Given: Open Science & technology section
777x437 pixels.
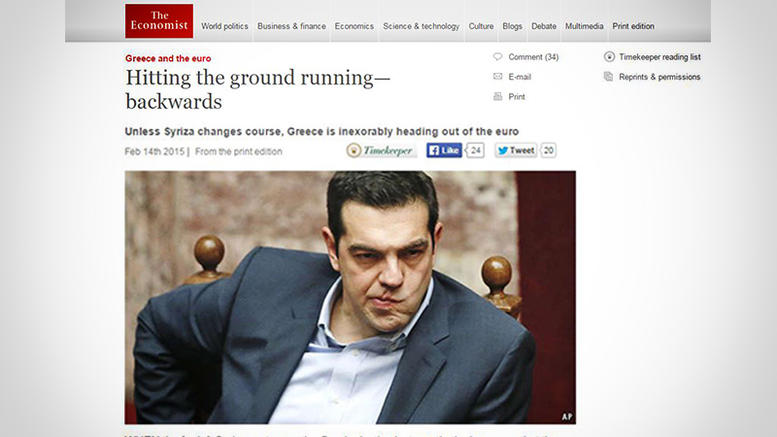Looking at the screenshot, I should [421, 26].
